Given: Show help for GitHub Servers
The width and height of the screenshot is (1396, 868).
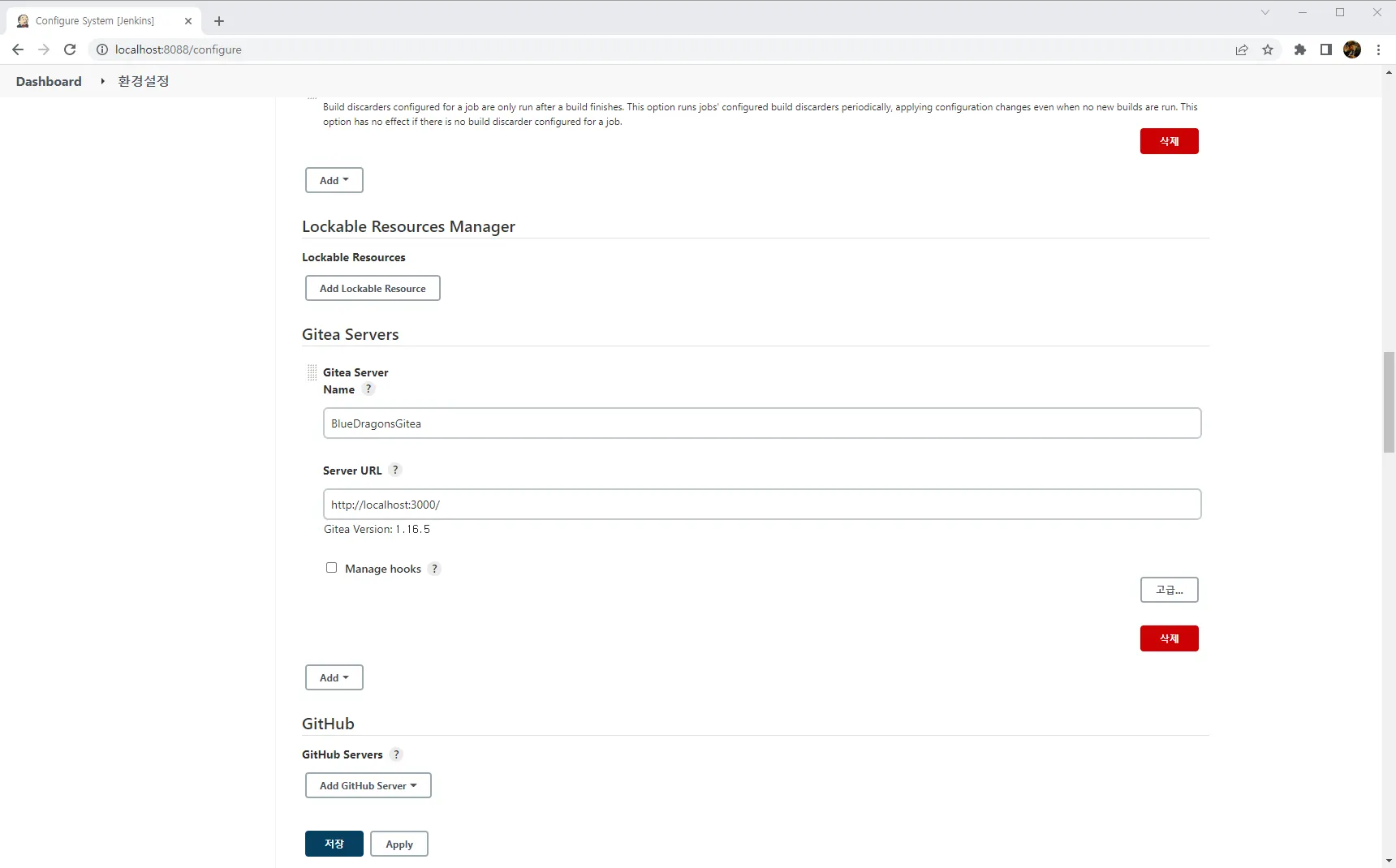Looking at the screenshot, I should (396, 754).
